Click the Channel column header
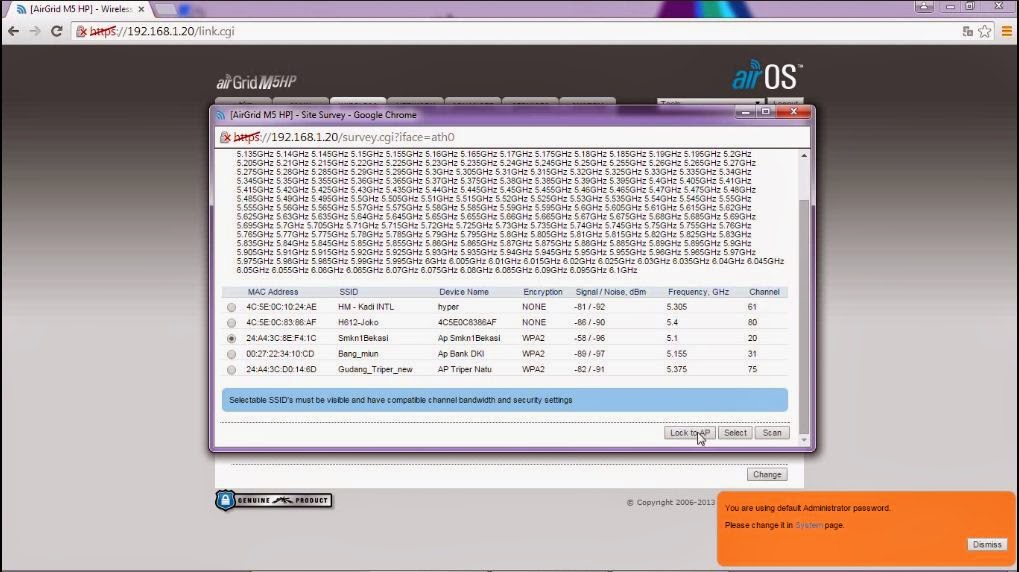The height and width of the screenshot is (572, 1019). 764,292
